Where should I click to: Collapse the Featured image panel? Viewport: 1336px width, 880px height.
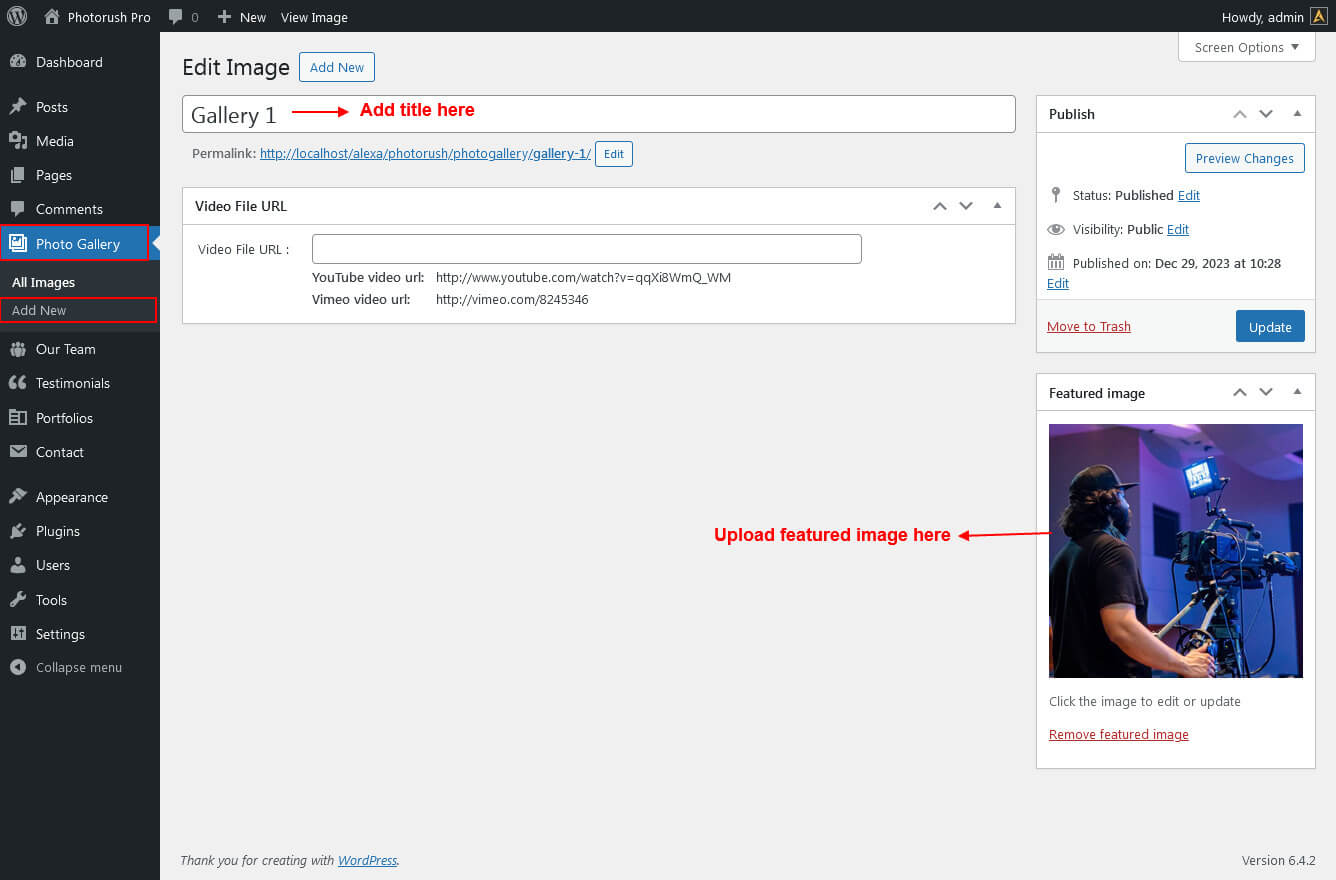coord(1297,393)
